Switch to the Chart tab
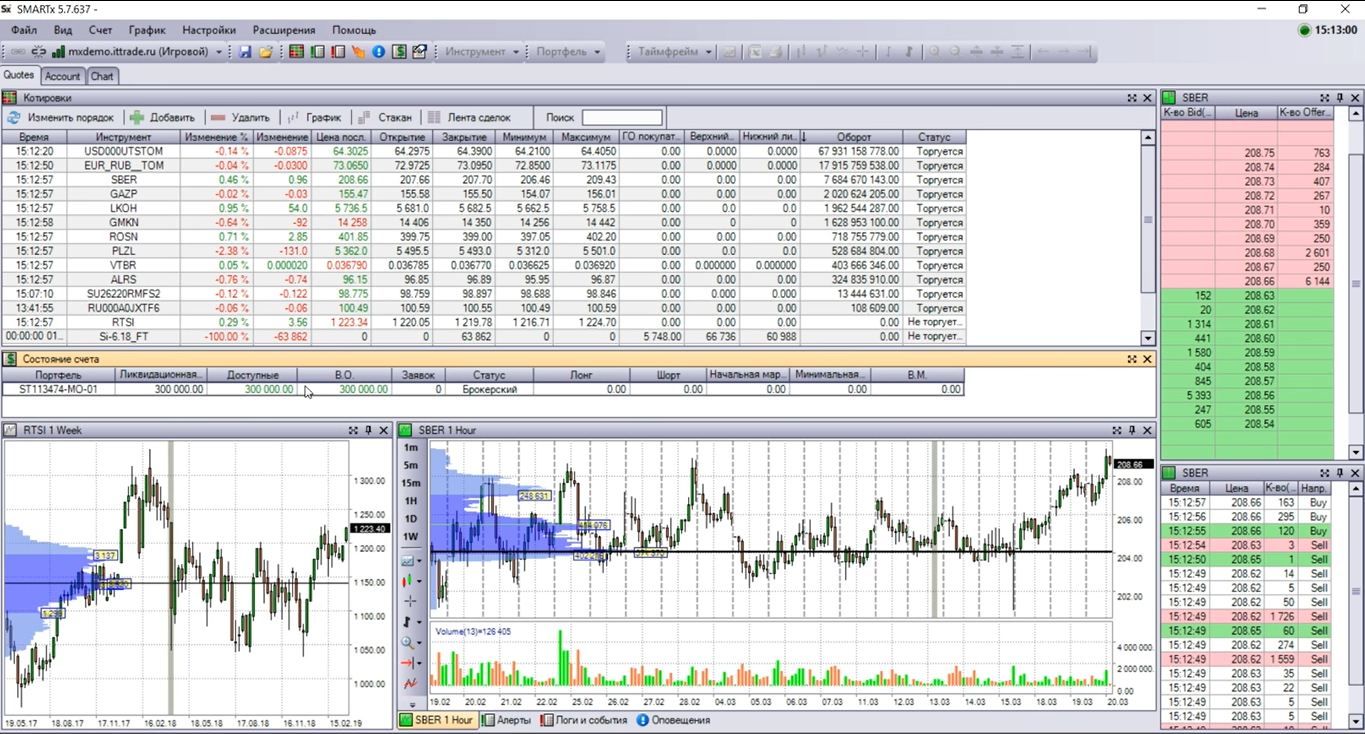 [102, 76]
